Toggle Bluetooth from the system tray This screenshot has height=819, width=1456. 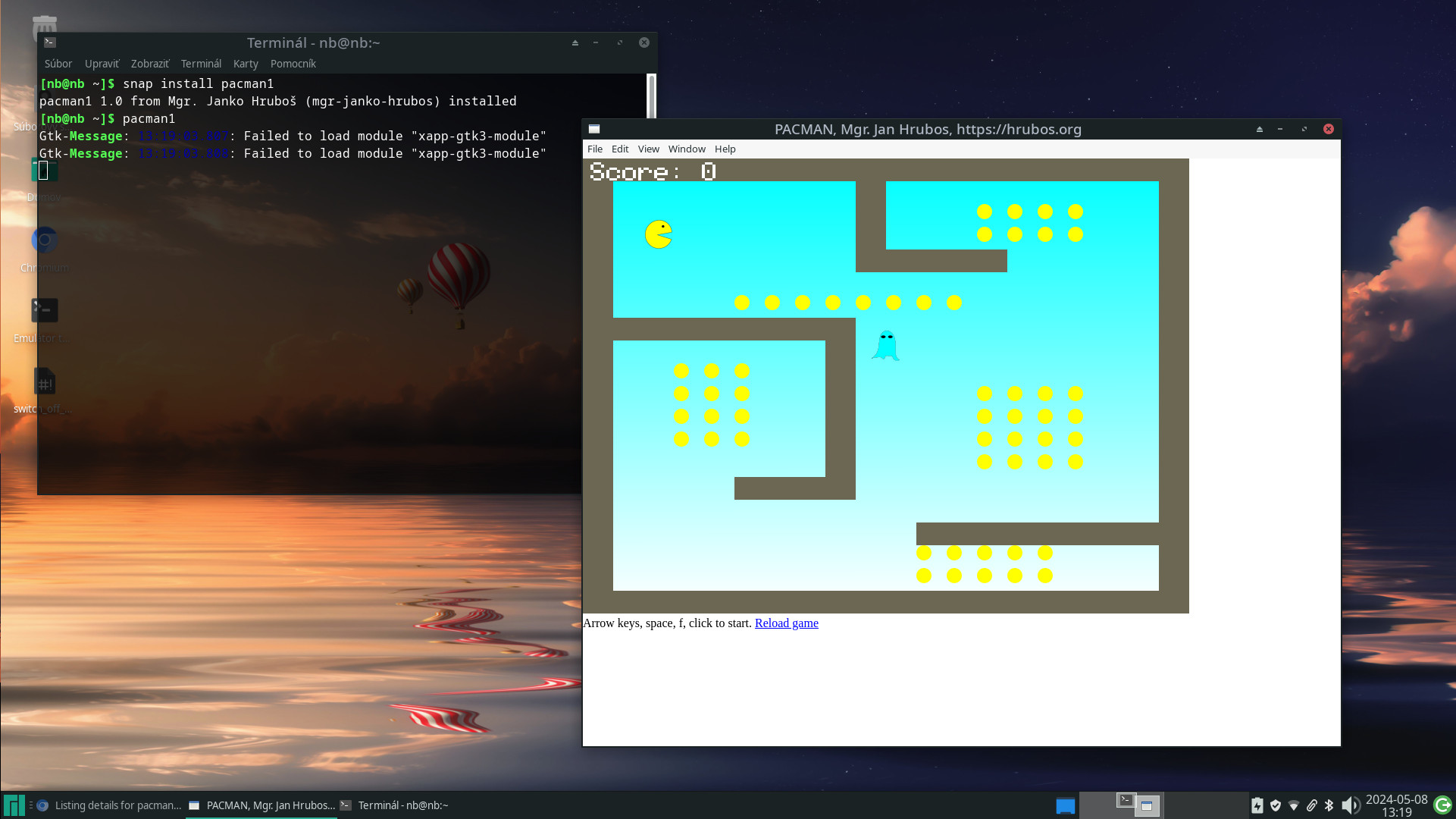click(x=1329, y=805)
